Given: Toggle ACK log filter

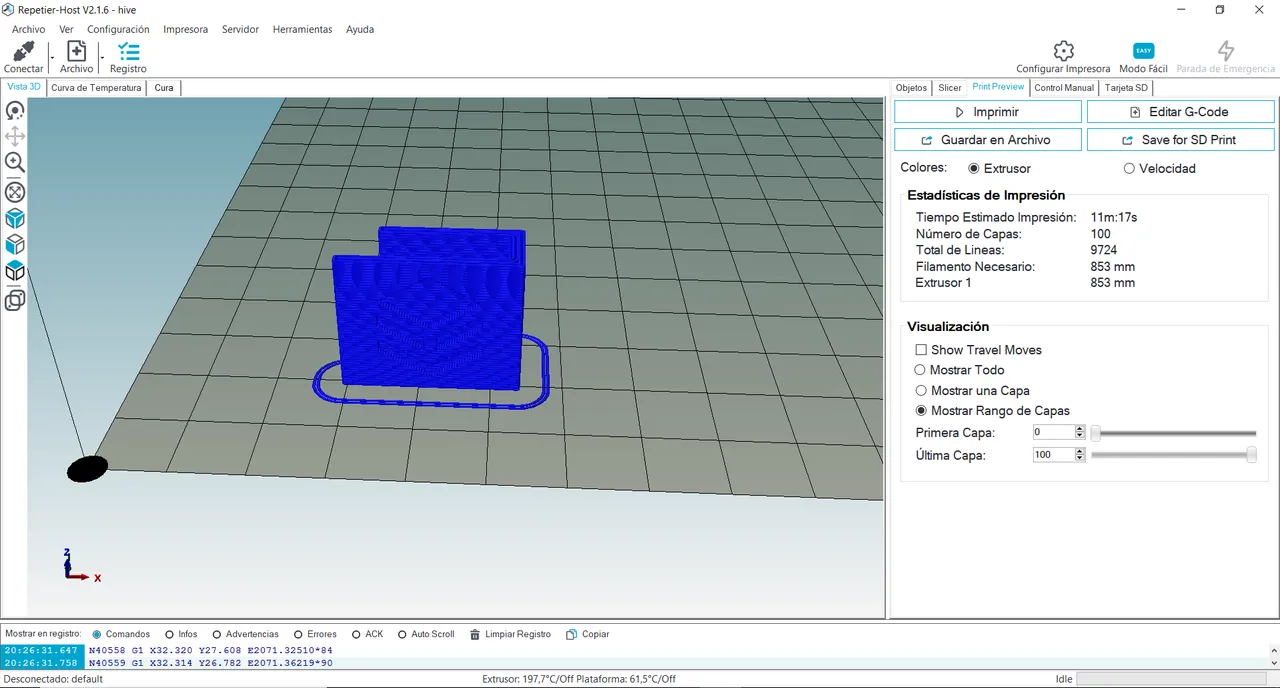Looking at the screenshot, I should click(x=356, y=634).
